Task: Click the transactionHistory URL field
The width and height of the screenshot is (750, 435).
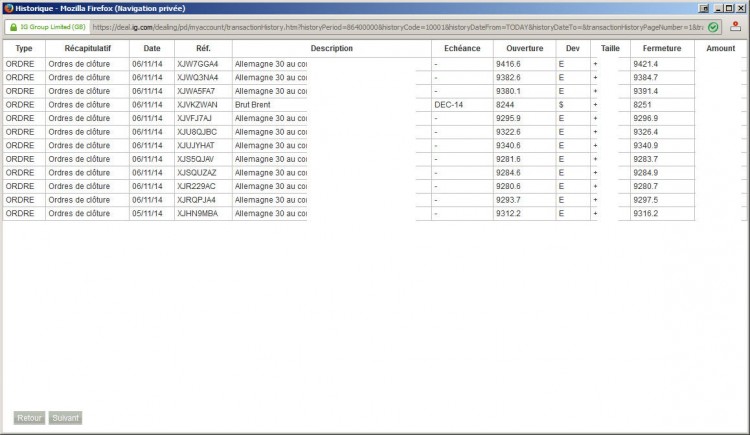Action: [397, 27]
